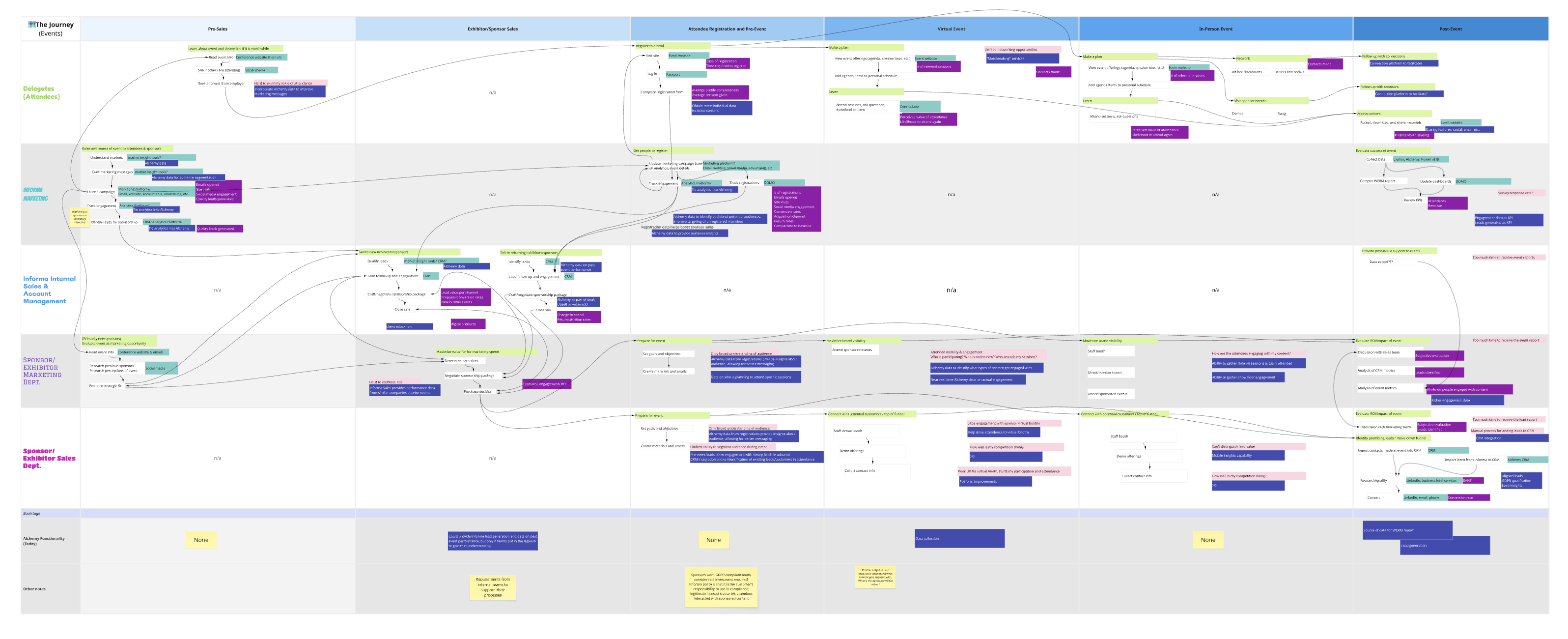This screenshot has width=1568, height=639.
Task: Click the Alchemy Functionality (Today) row label
Action: 44,541
